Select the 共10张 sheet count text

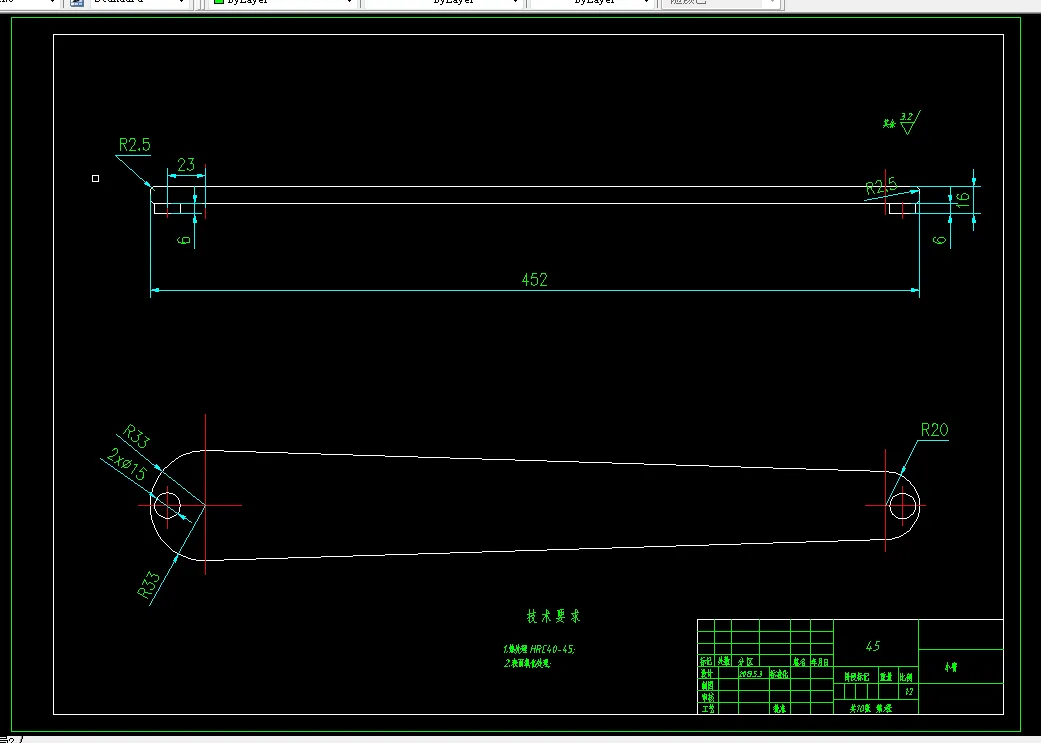(860, 708)
